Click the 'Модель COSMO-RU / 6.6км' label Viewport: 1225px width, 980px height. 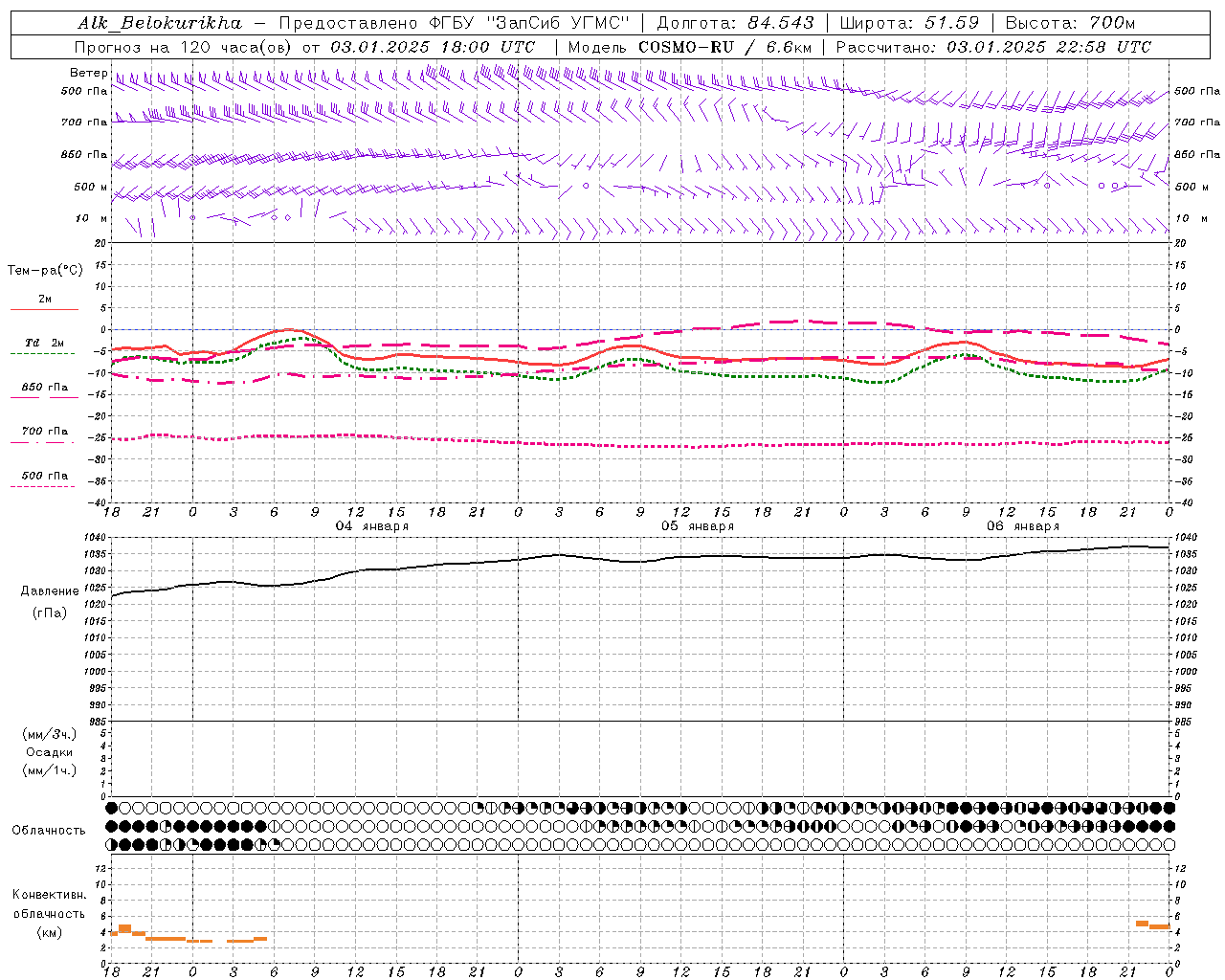click(x=690, y=47)
